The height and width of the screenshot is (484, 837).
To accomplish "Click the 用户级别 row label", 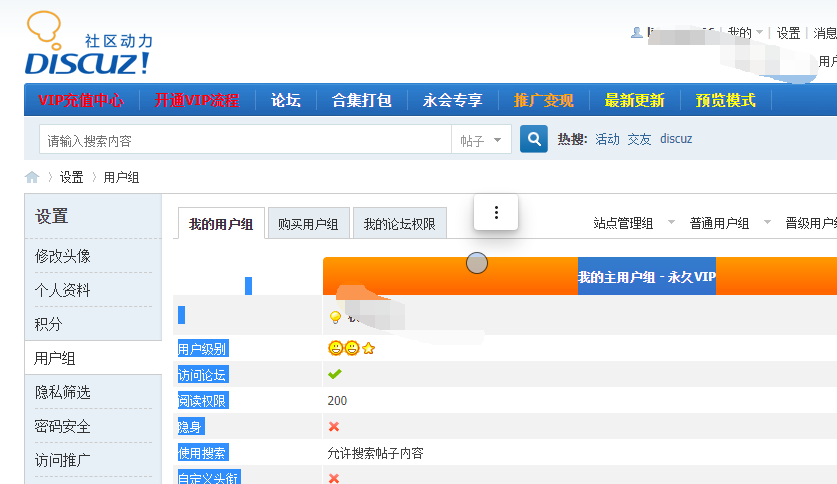I will point(202,349).
